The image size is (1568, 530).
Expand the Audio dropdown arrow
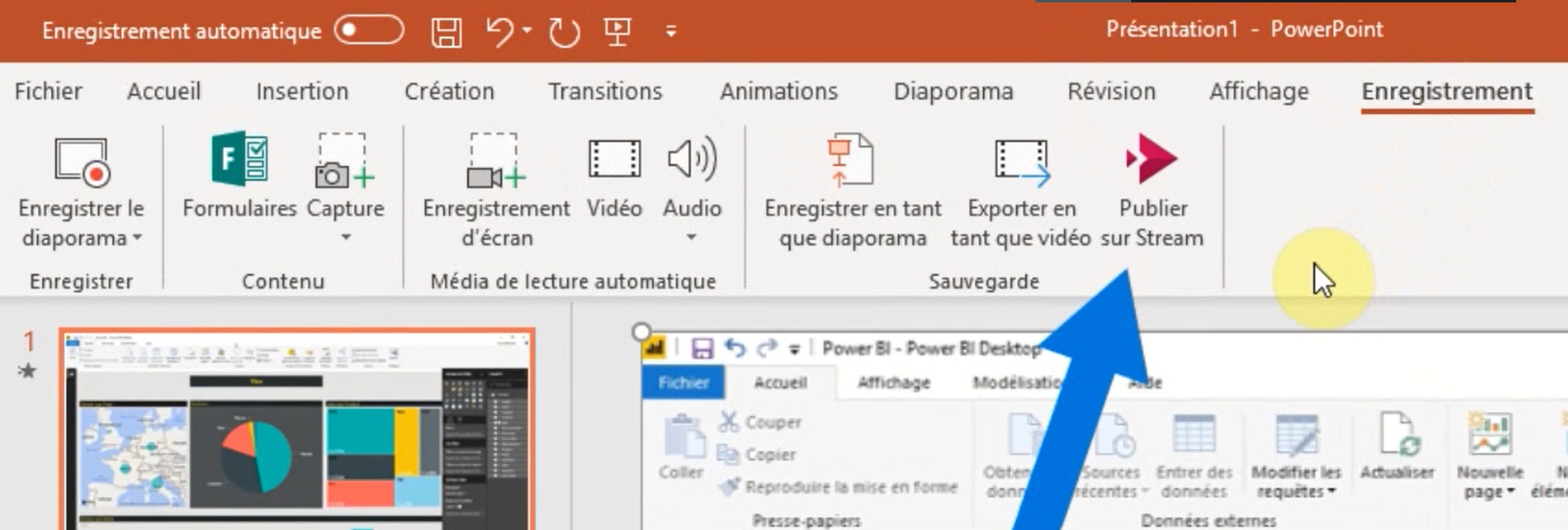pyautogui.click(x=692, y=238)
